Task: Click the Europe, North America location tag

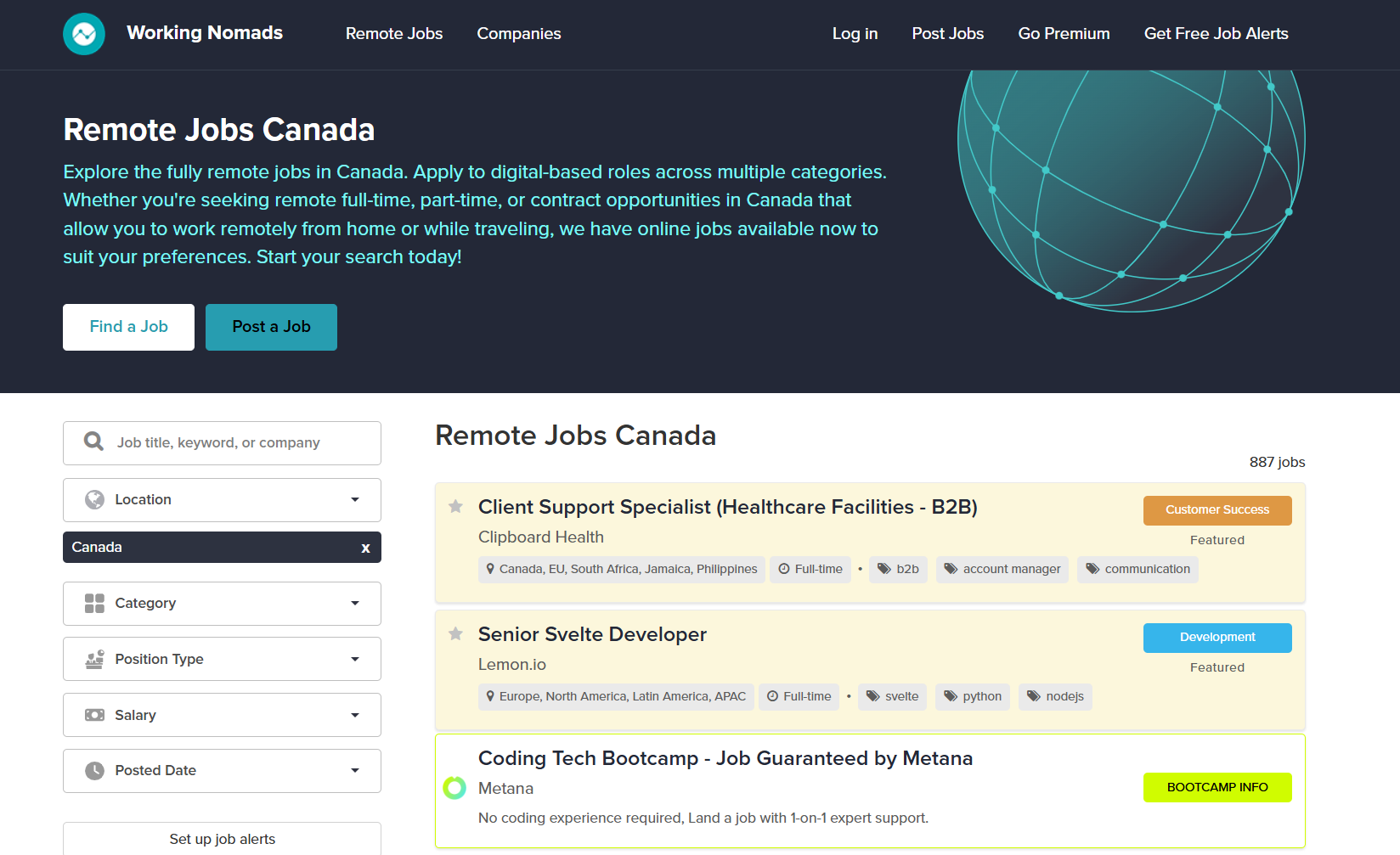Action: (x=616, y=696)
